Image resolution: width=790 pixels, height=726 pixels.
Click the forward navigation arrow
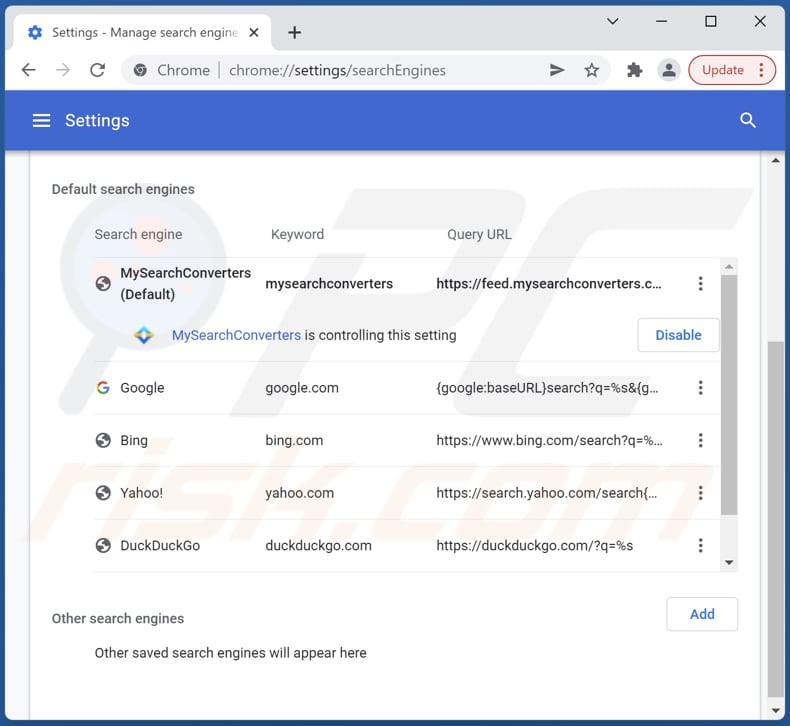(x=63, y=70)
